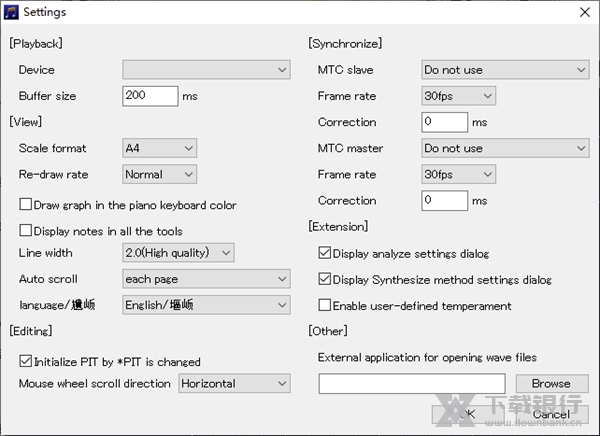The width and height of the screenshot is (600, 436).
Task: Toggle Display notes in all the tools
Action: [x=26, y=231]
